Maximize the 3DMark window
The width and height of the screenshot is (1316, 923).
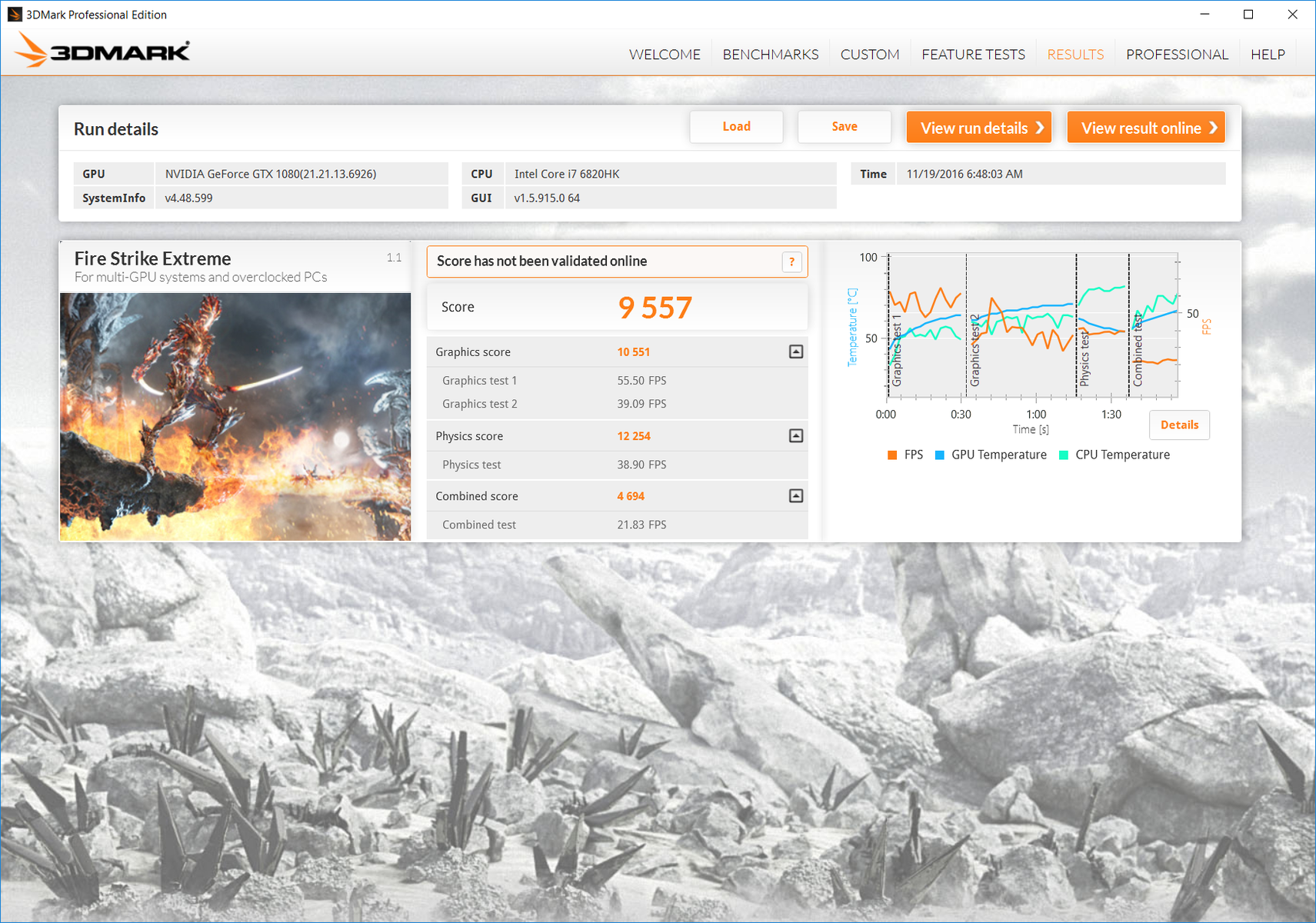(1248, 15)
